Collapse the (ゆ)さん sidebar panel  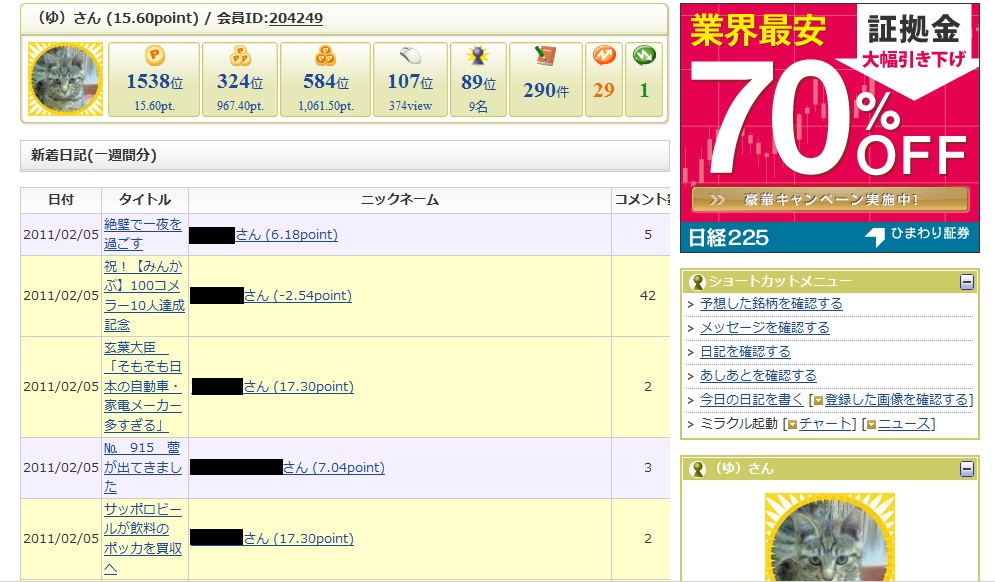[966, 469]
